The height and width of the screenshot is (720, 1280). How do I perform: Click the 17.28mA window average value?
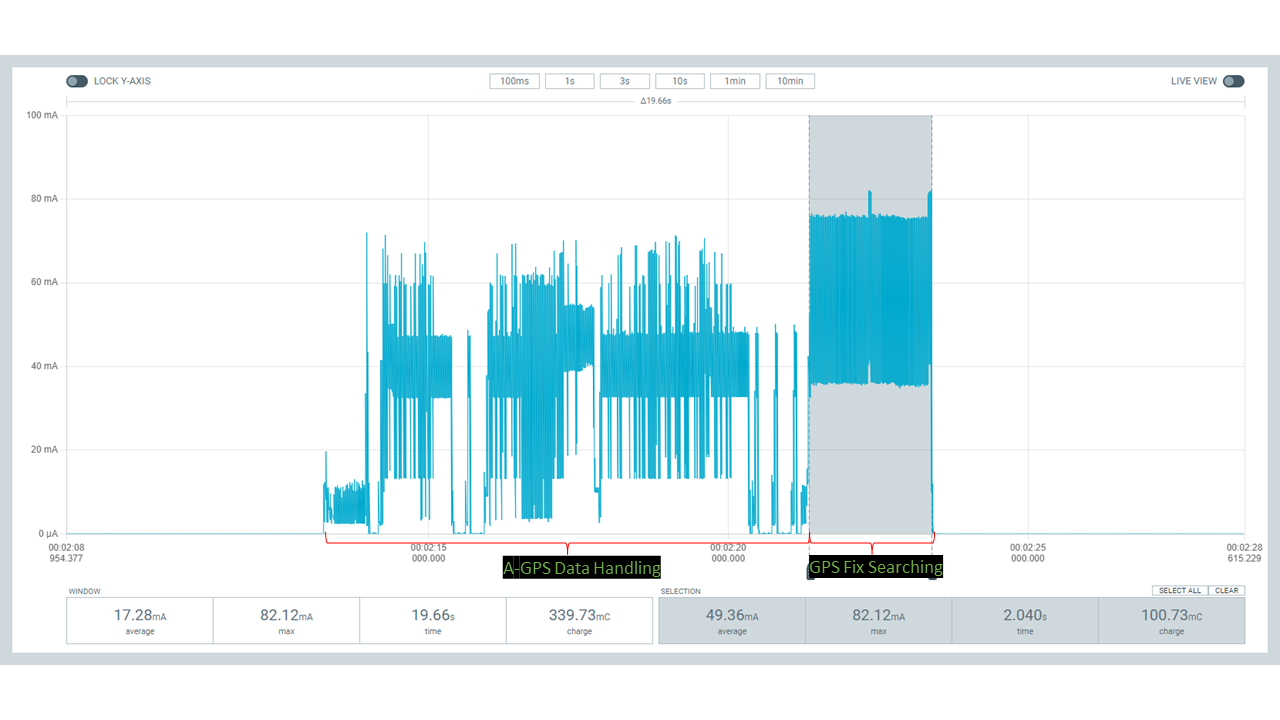tap(140, 616)
